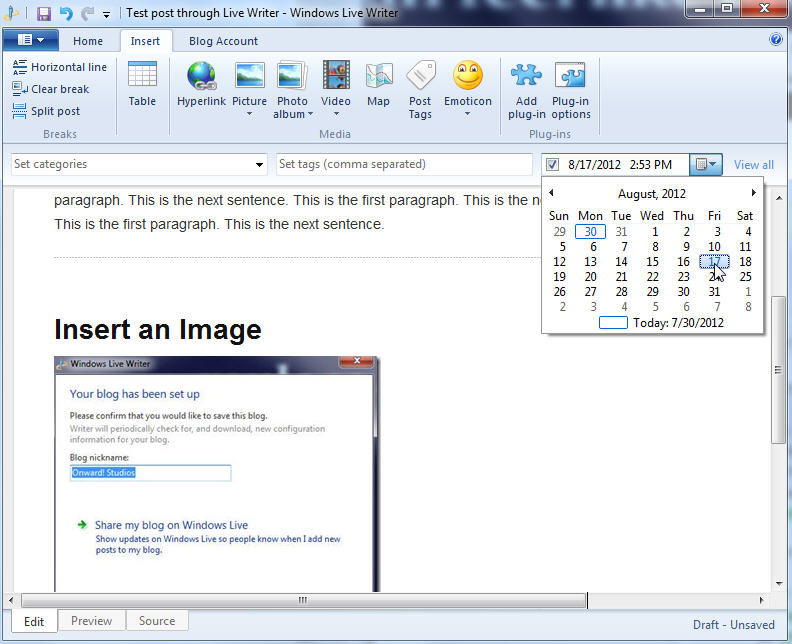
Task: Insert a Map
Action: point(378,84)
